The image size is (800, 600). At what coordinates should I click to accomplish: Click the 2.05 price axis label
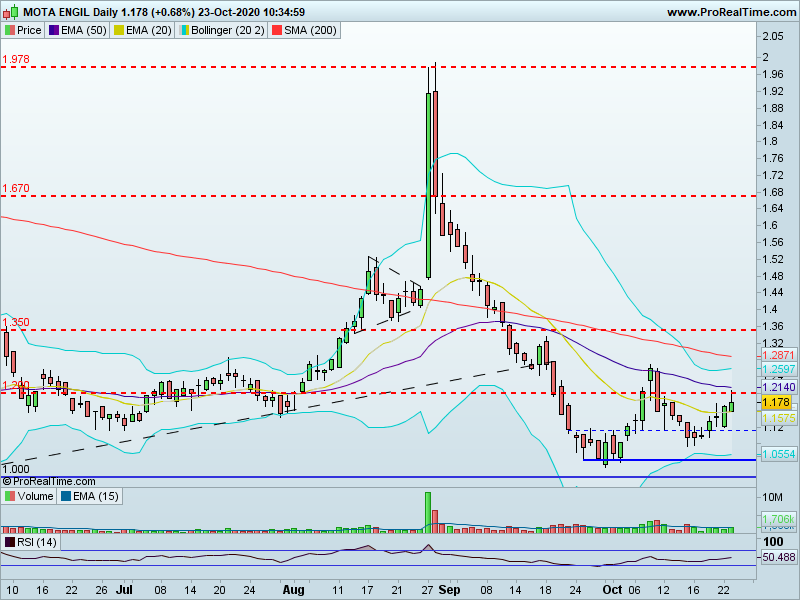[x=773, y=36]
